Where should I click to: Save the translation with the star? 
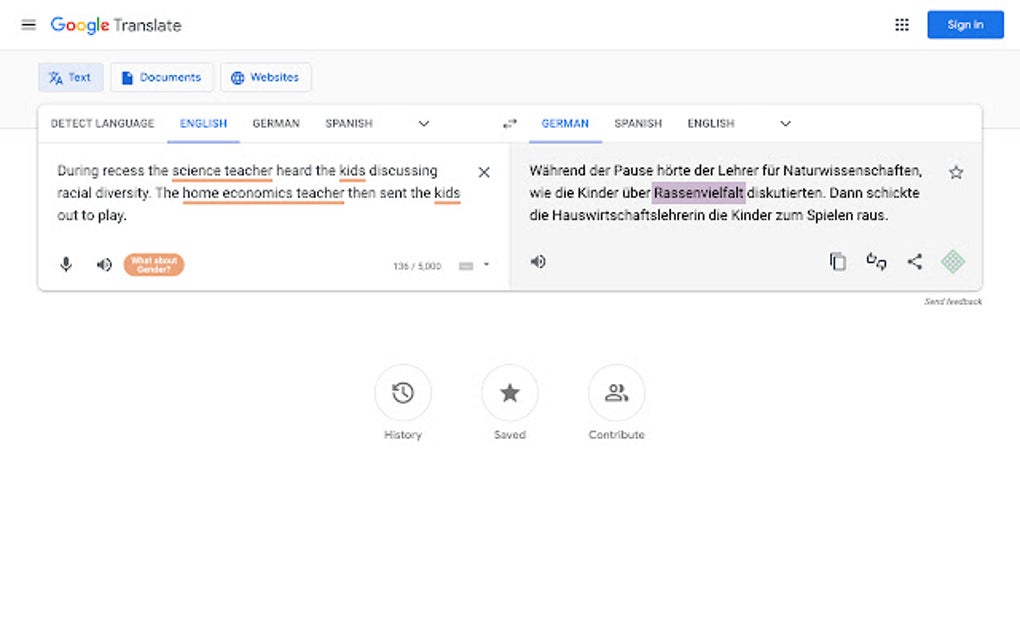[956, 172]
